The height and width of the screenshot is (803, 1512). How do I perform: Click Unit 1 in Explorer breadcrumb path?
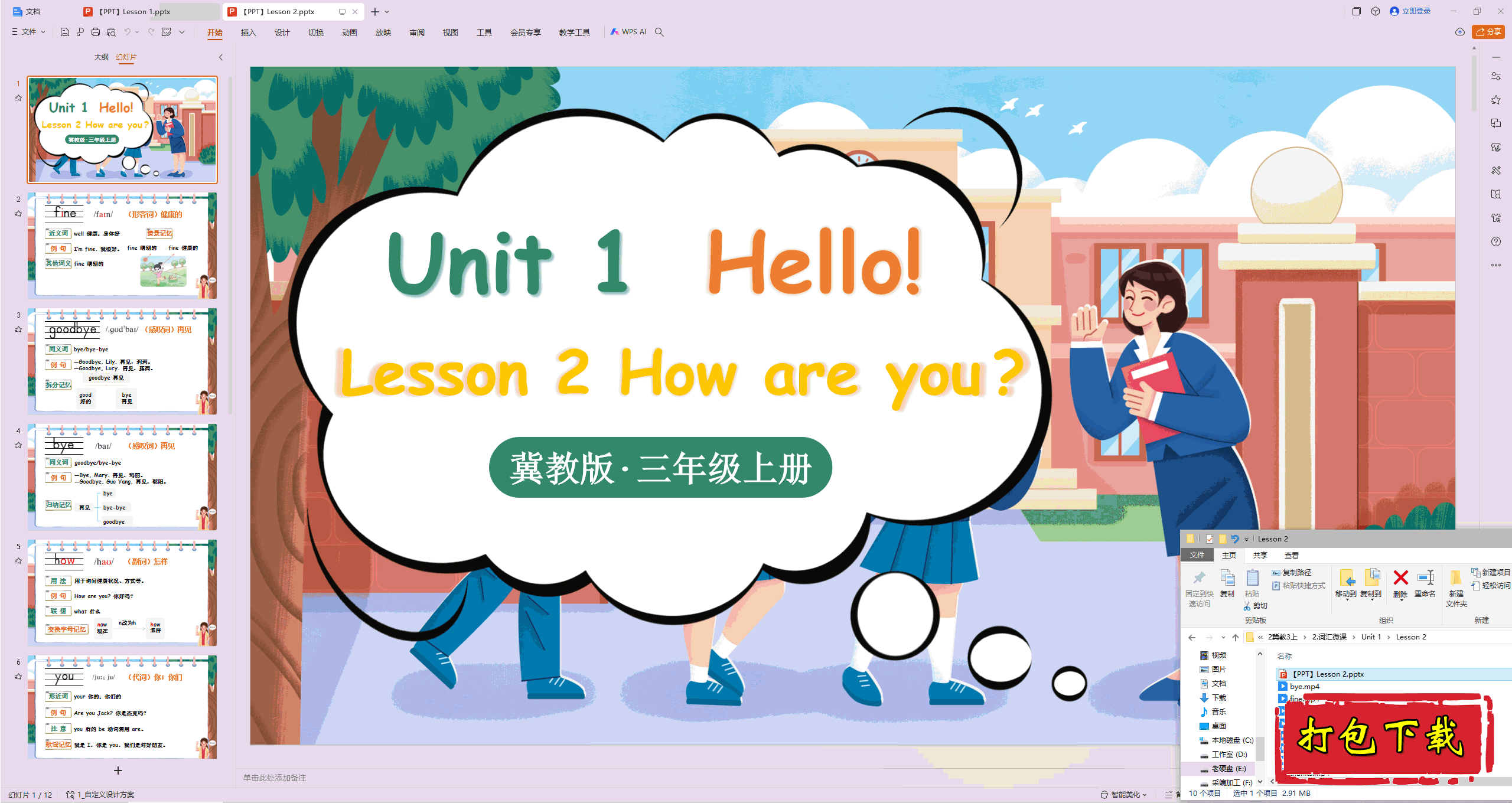coord(1371,637)
